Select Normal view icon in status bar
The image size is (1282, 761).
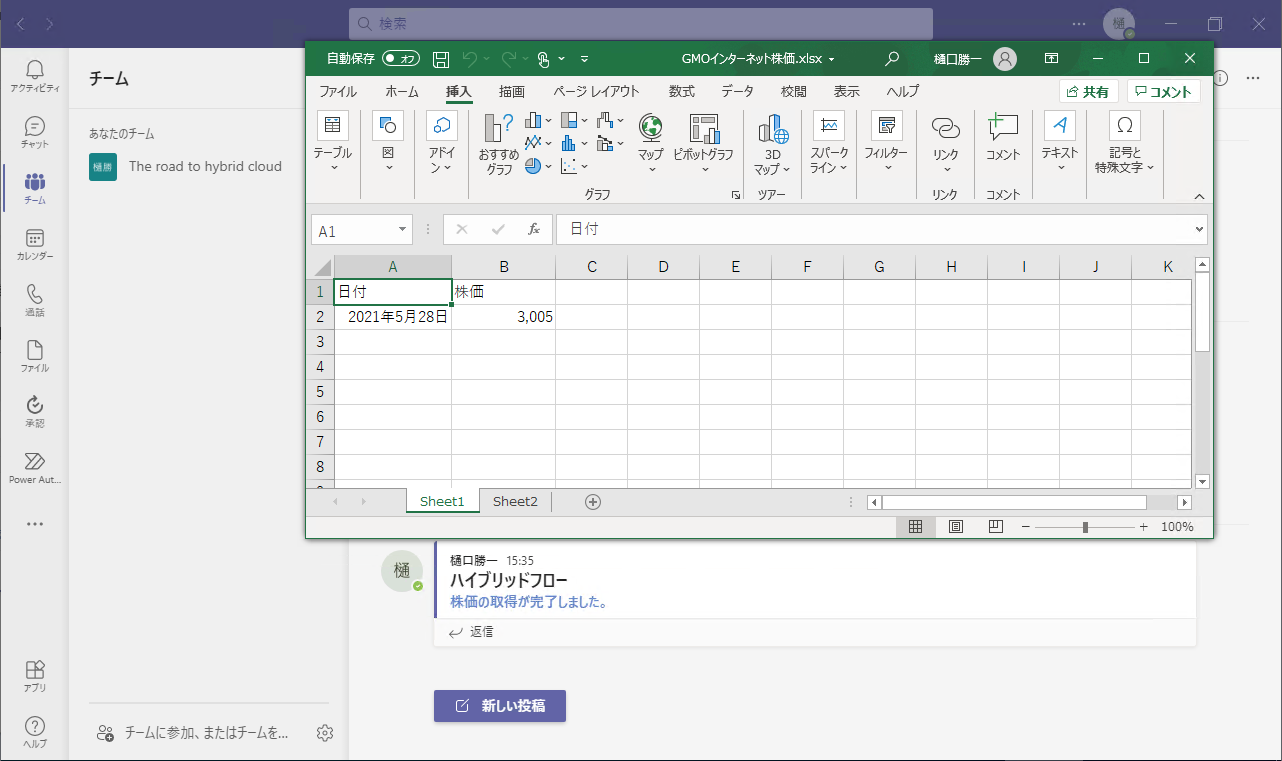(915, 527)
